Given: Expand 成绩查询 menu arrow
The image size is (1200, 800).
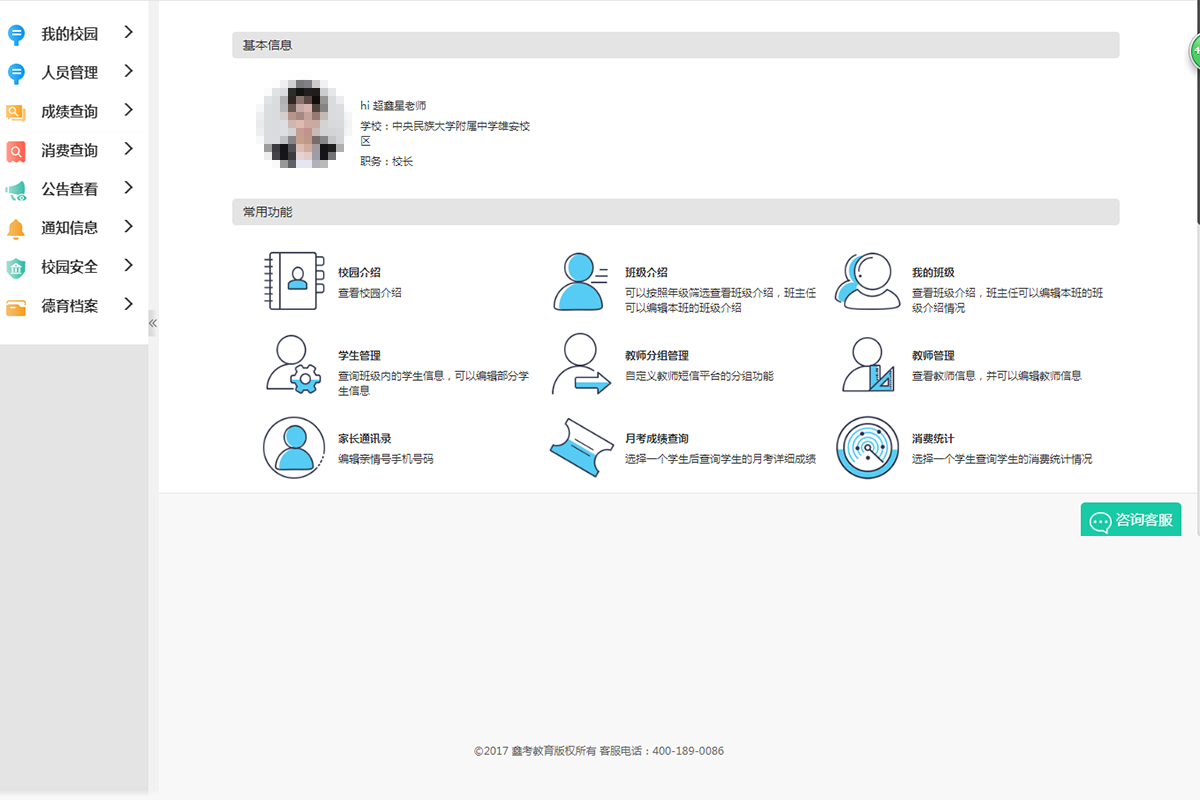Looking at the screenshot, I should pyautogui.click(x=128, y=110).
